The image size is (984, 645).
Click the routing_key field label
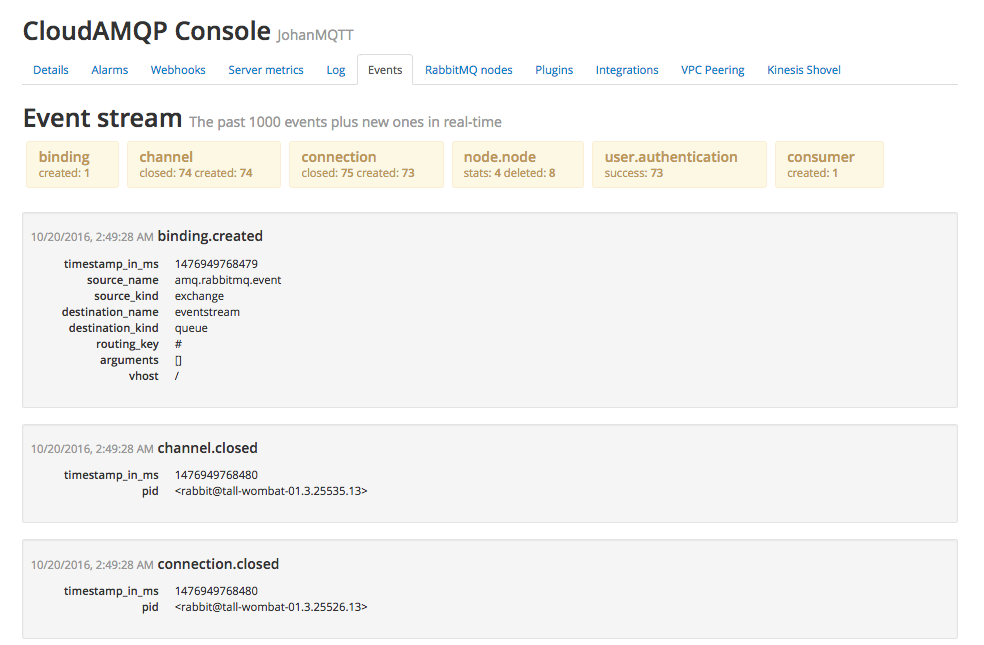(x=127, y=344)
